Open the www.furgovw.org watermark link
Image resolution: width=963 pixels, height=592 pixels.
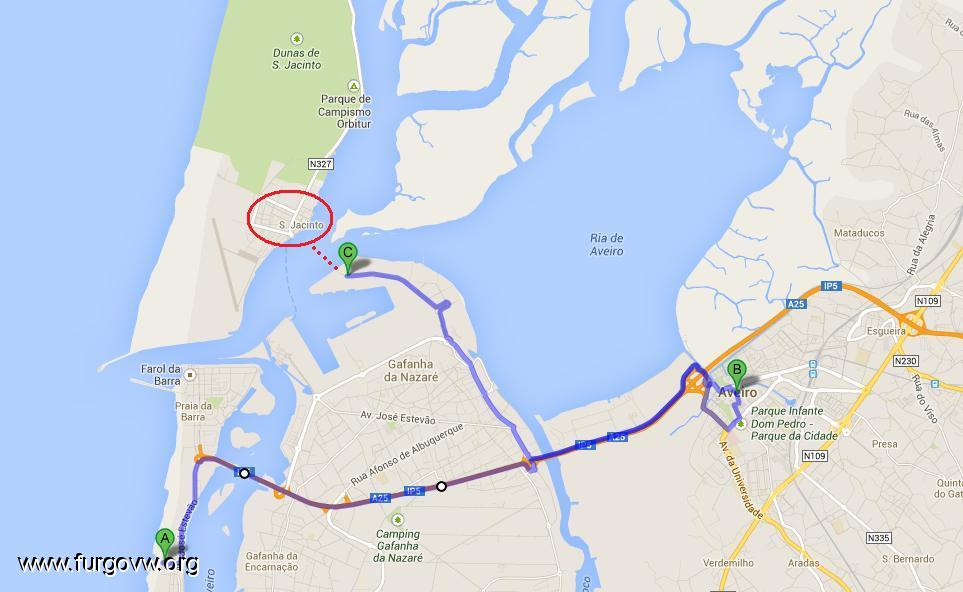point(108,563)
